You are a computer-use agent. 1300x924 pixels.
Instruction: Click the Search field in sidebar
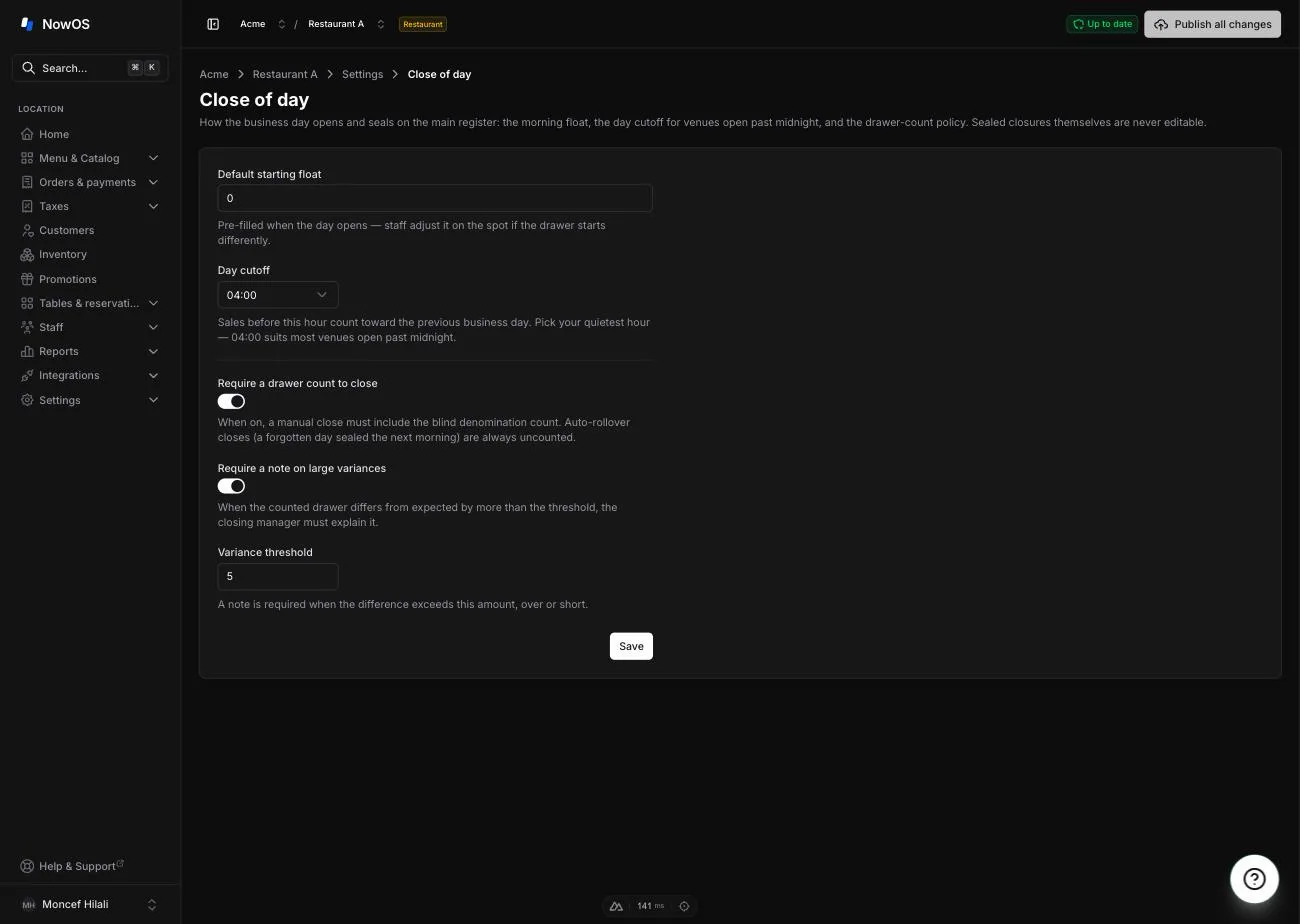coord(90,68)
